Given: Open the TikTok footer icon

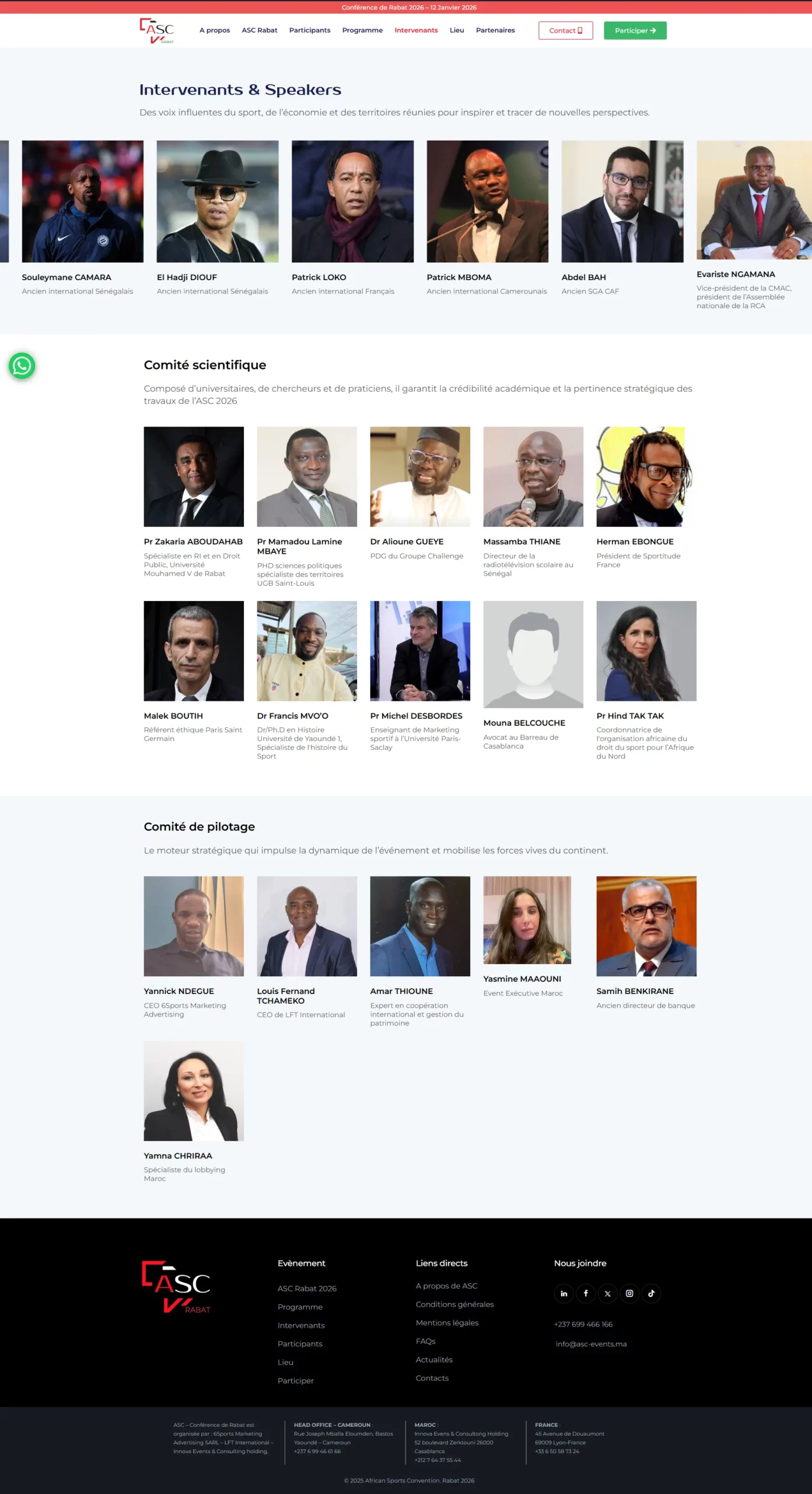Looking at the screenshot, I should tap(651, 1293).
